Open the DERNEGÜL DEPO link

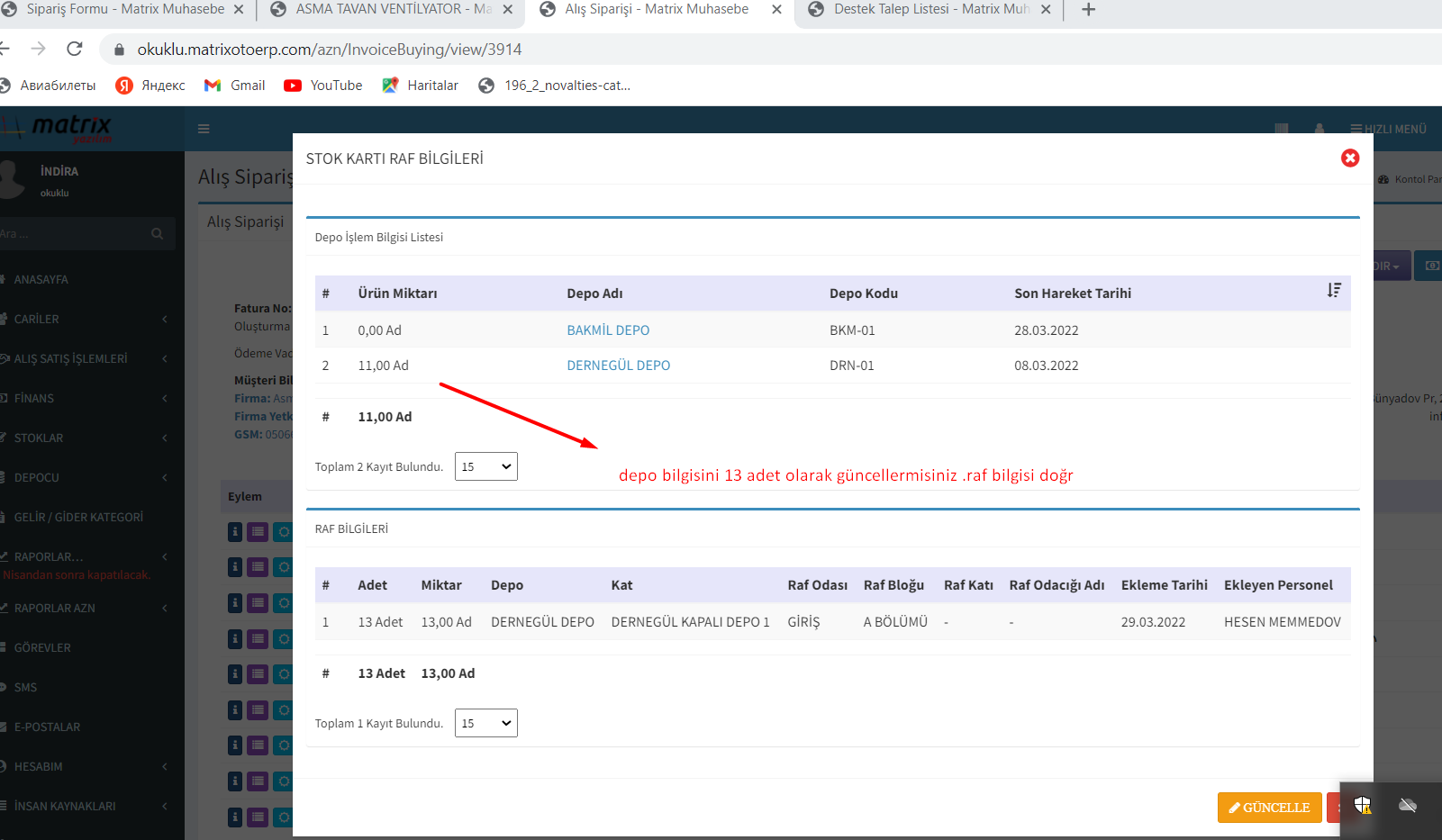coord(618,366)
